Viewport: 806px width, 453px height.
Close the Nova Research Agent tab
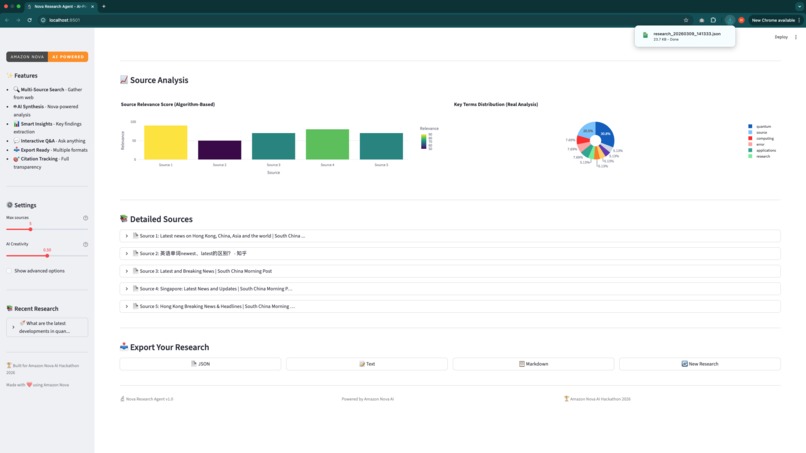coord(93,6)
